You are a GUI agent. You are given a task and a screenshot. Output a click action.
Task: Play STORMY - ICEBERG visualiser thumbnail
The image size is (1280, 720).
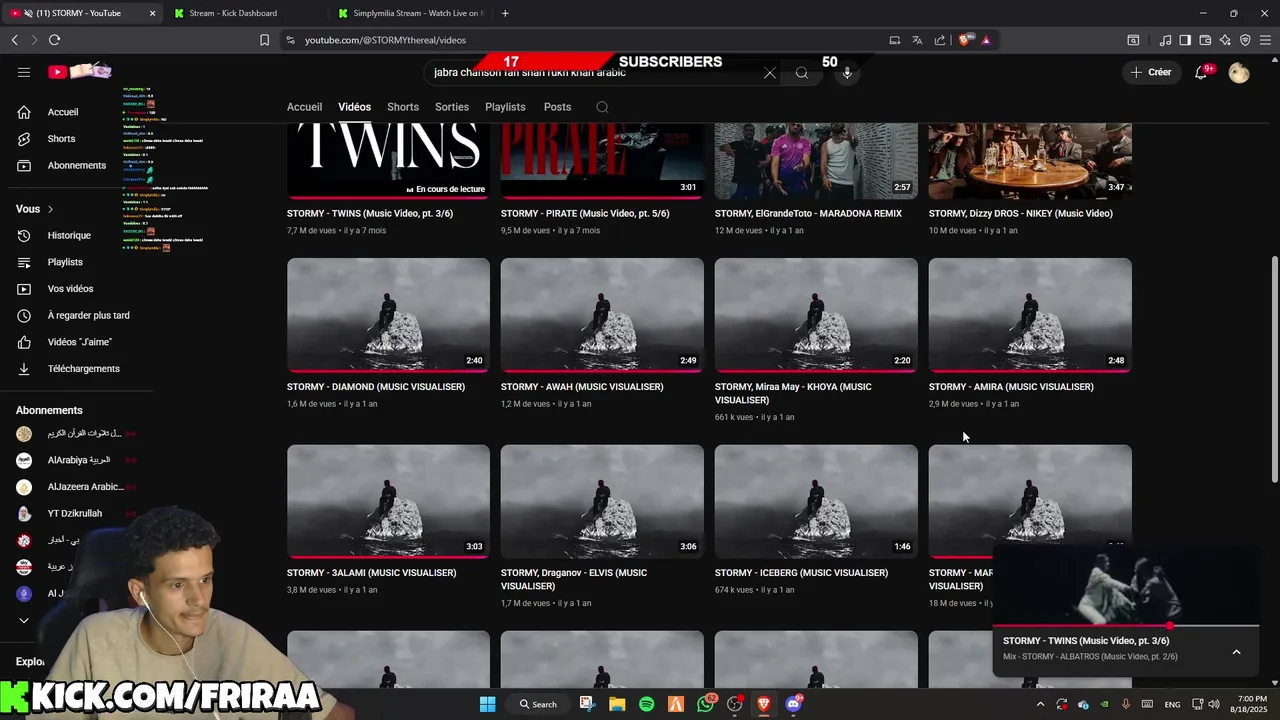coord(816,502)
